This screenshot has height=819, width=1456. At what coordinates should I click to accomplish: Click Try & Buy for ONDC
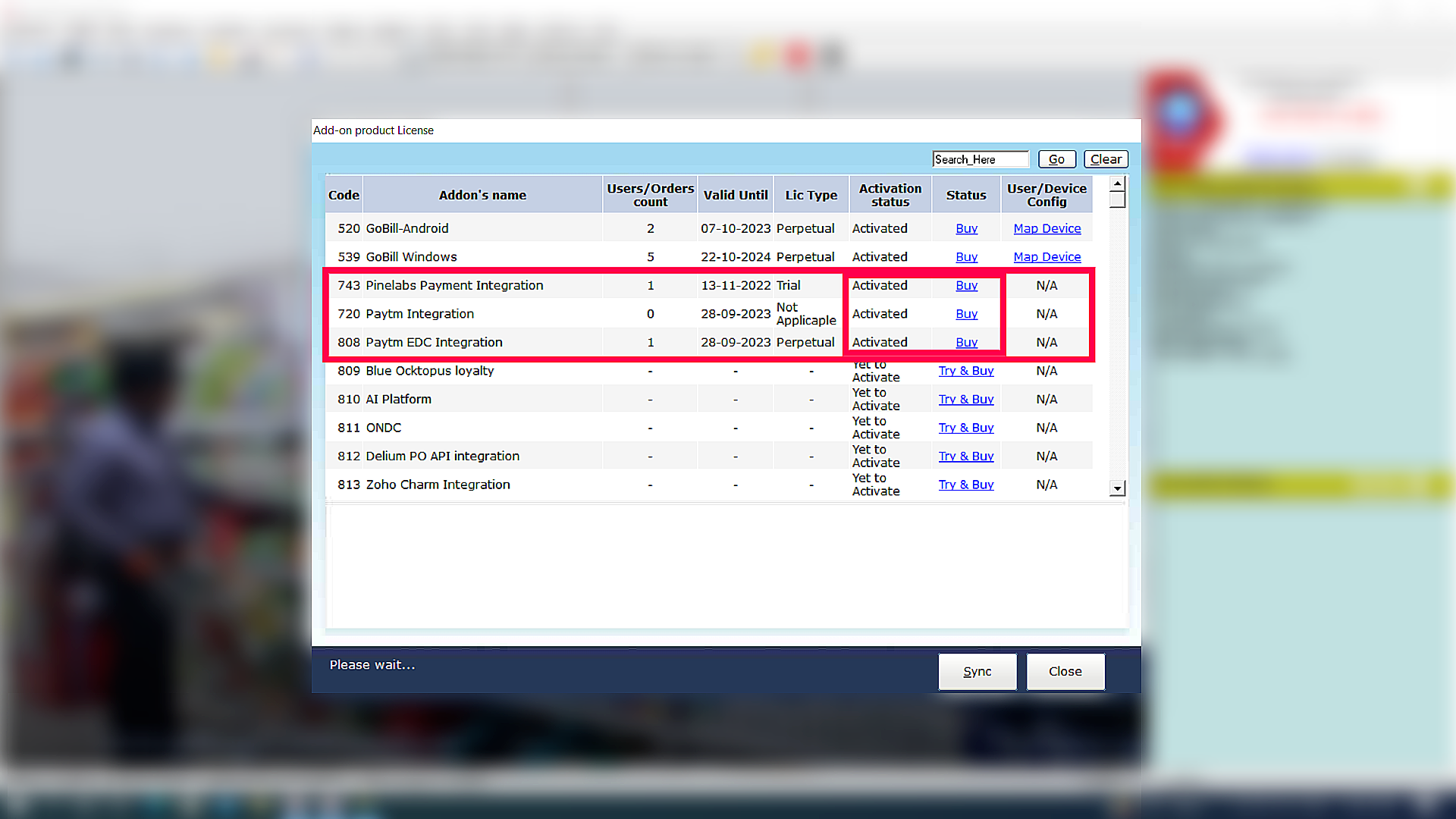pyautogui.click(x=965, y=428)
